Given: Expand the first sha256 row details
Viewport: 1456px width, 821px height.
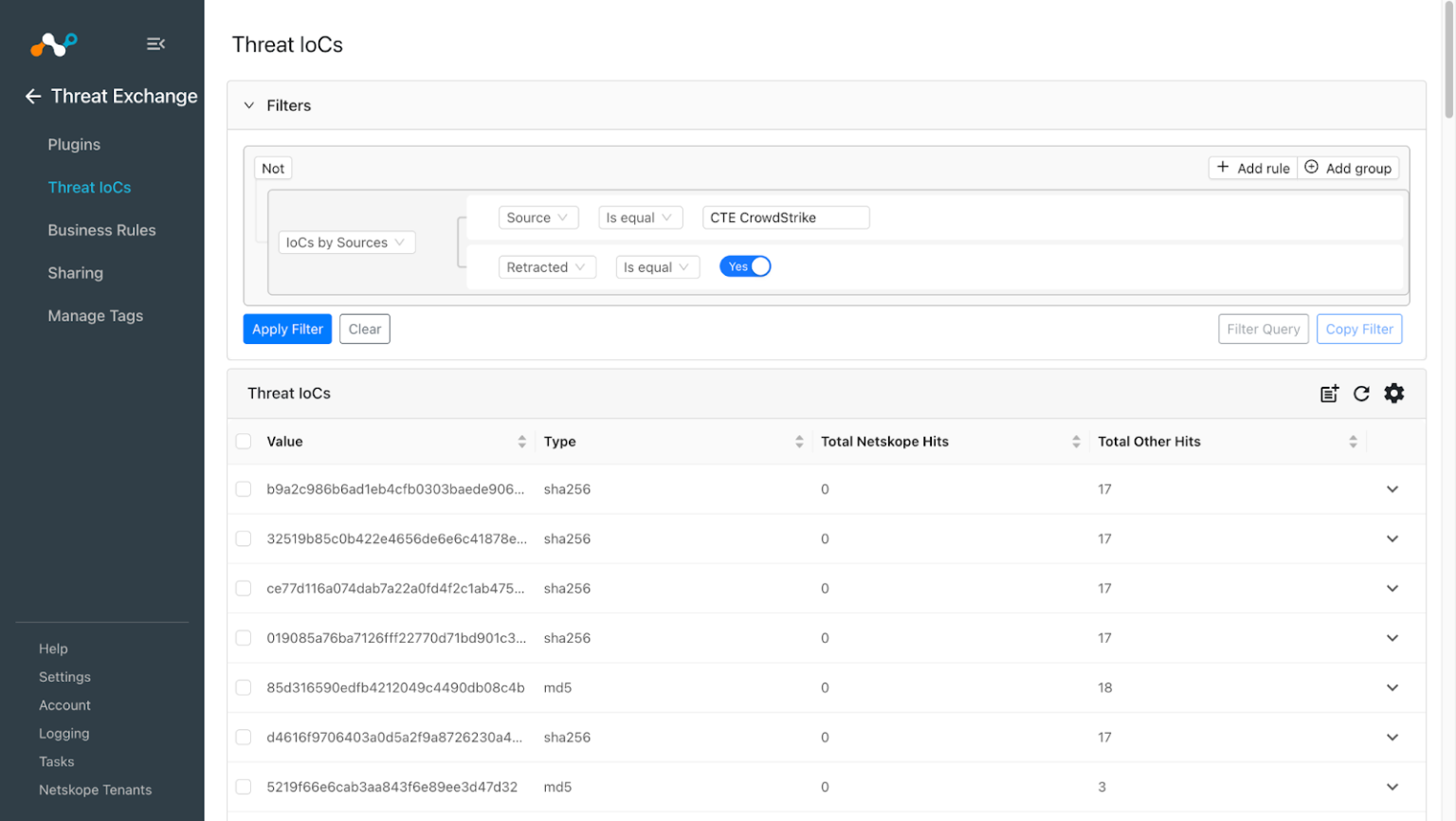Looking at the screenshot, I should point(1392,489).
